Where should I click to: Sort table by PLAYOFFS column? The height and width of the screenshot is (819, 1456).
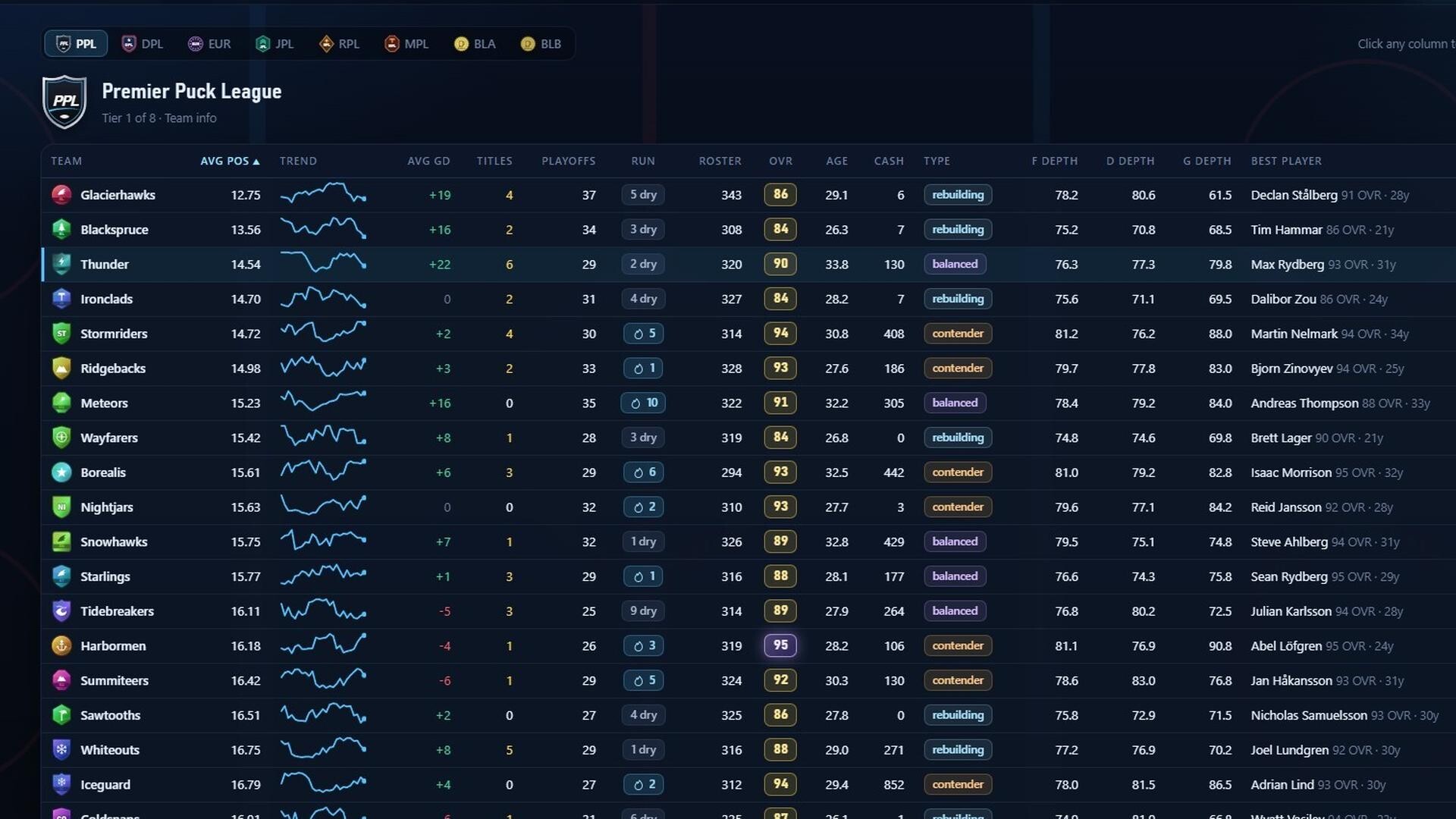[569, 161]
